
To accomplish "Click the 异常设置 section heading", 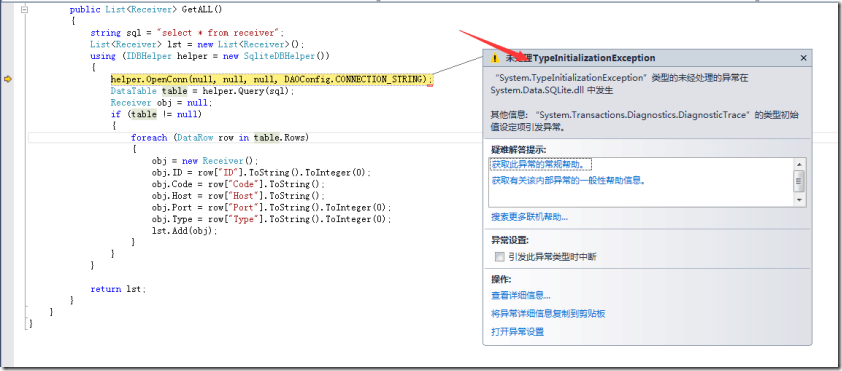I will coord(510,241).
